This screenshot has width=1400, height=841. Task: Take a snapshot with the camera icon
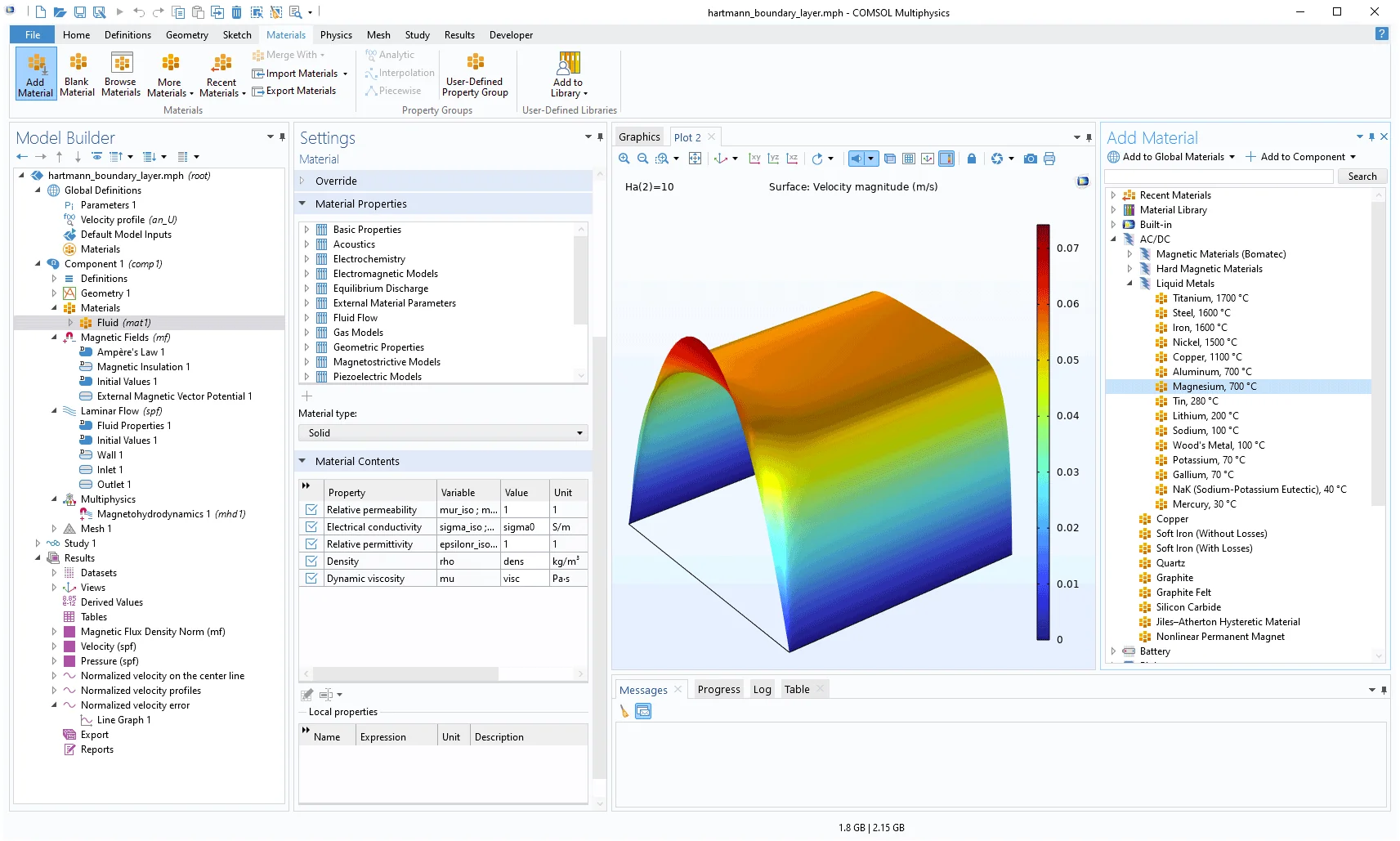(1030, 159)
